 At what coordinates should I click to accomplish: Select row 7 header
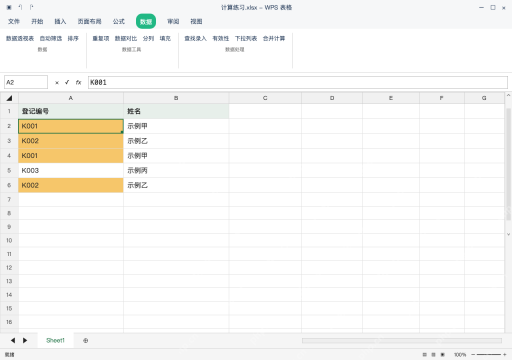(x=9, y=199)
